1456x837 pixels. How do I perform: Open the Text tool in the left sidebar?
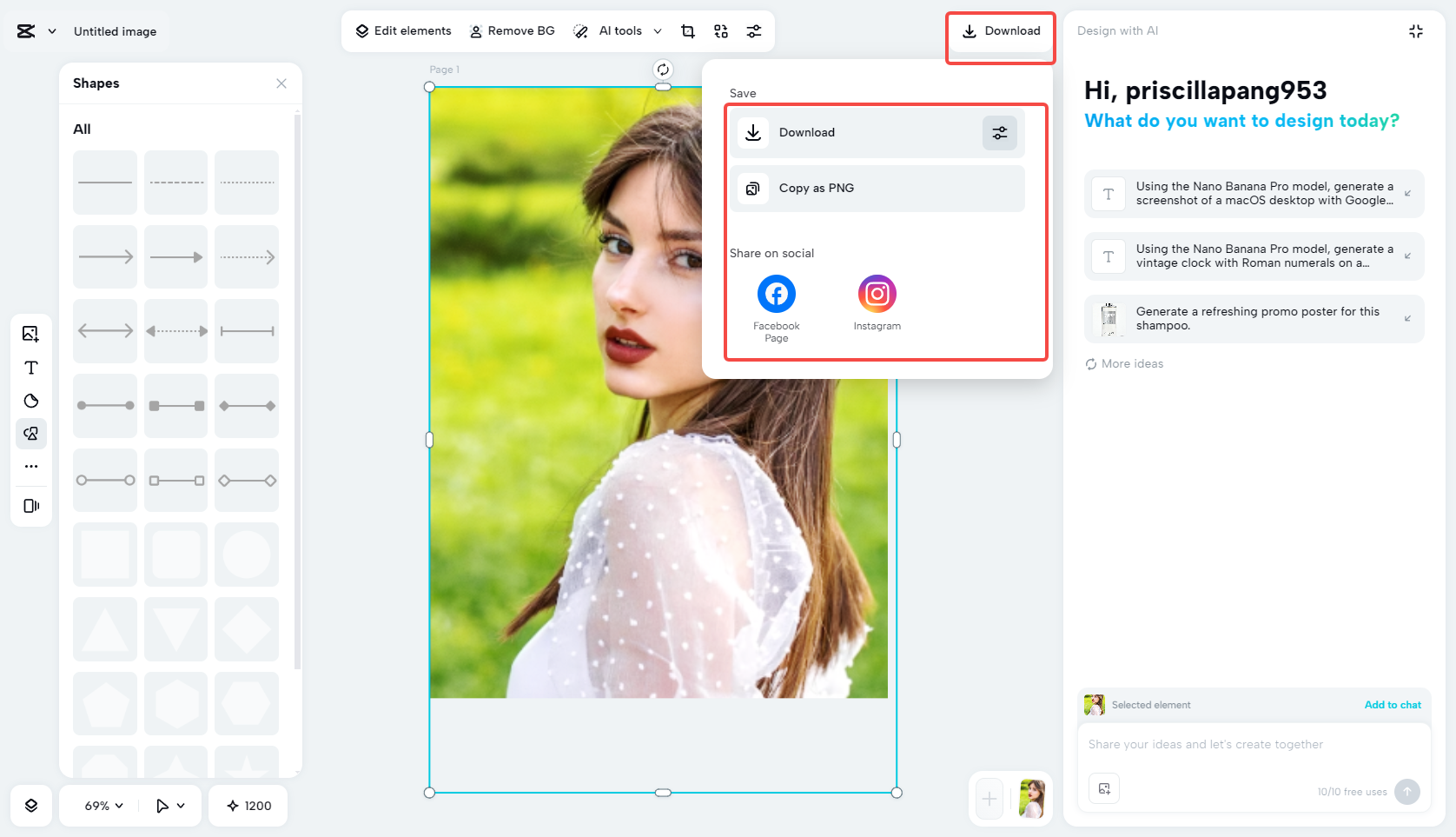click(30, 367)
